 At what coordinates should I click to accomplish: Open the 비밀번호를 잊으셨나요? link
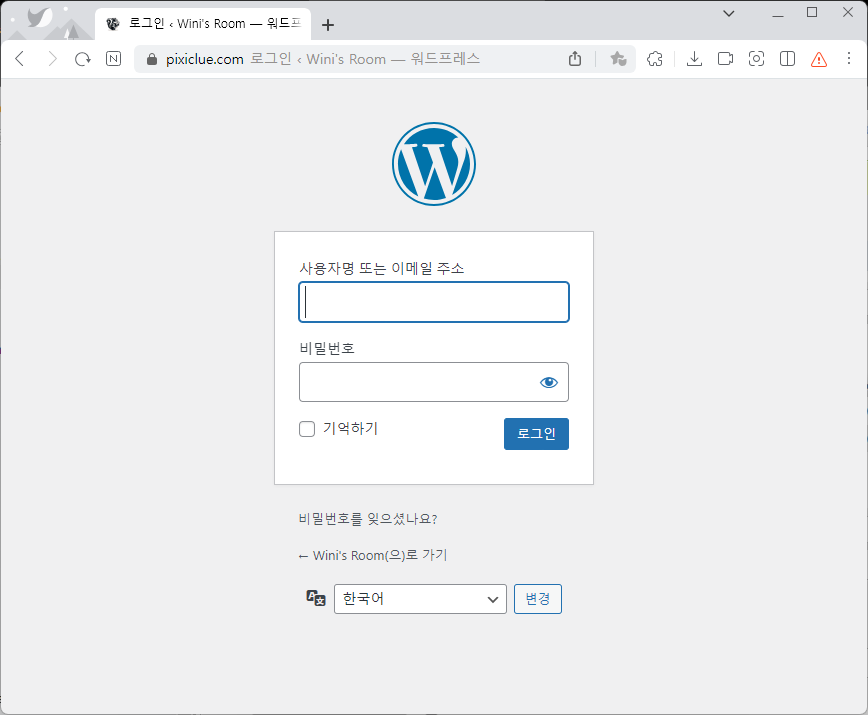click(x=368, y=519)
